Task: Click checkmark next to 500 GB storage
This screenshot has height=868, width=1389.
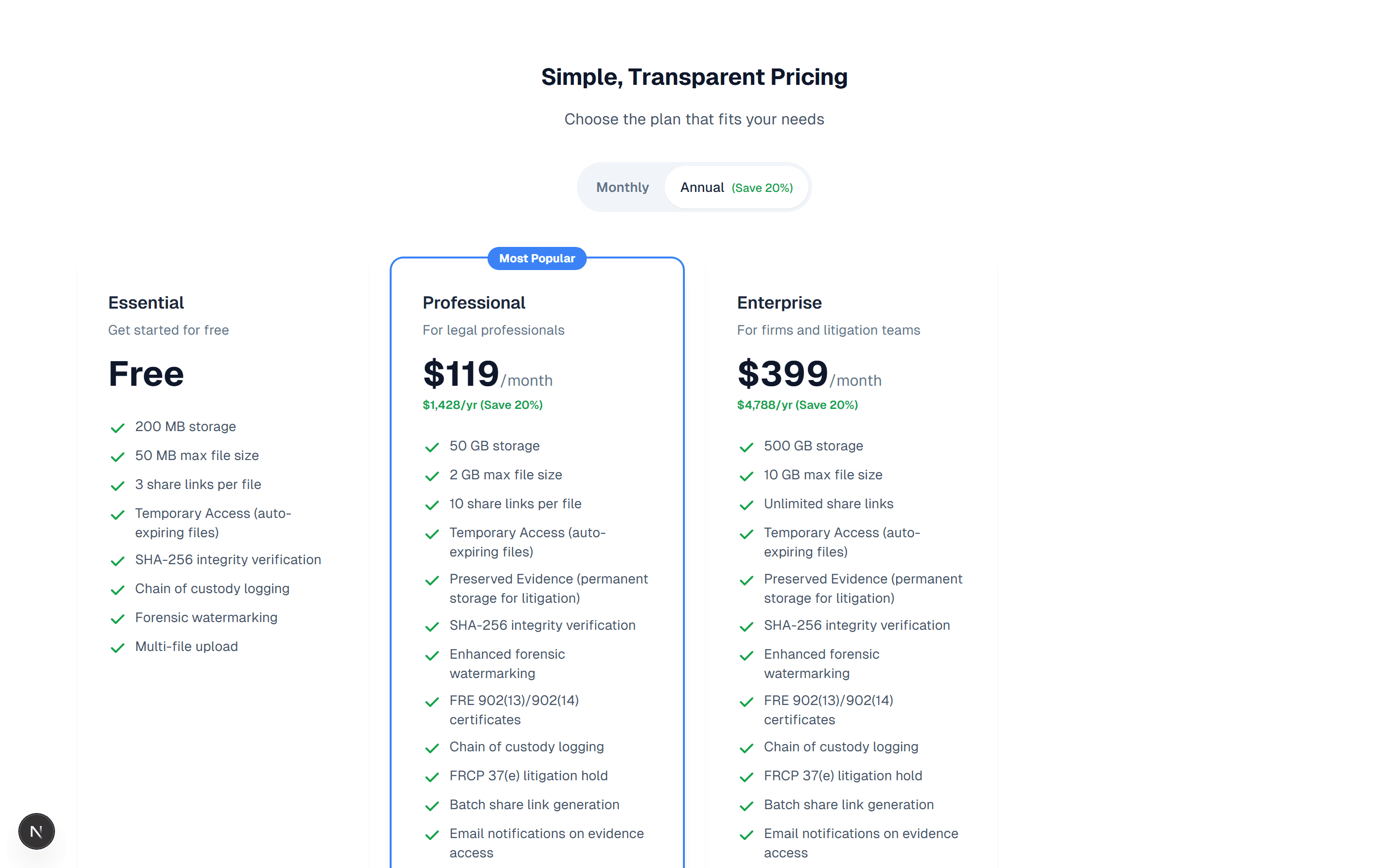Action: click(x=746, y=447)
